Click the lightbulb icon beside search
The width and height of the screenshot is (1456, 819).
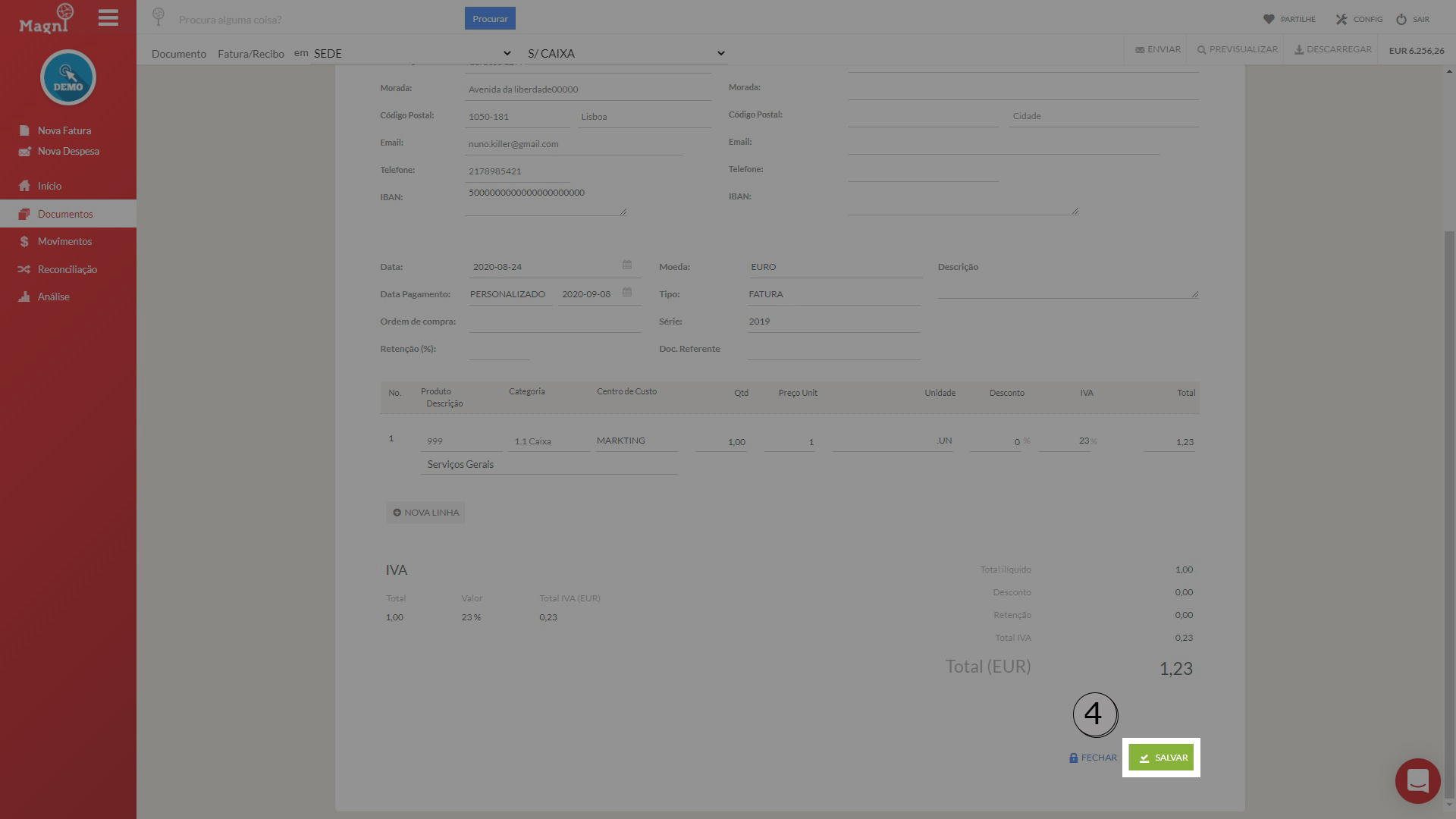[158, 16]
